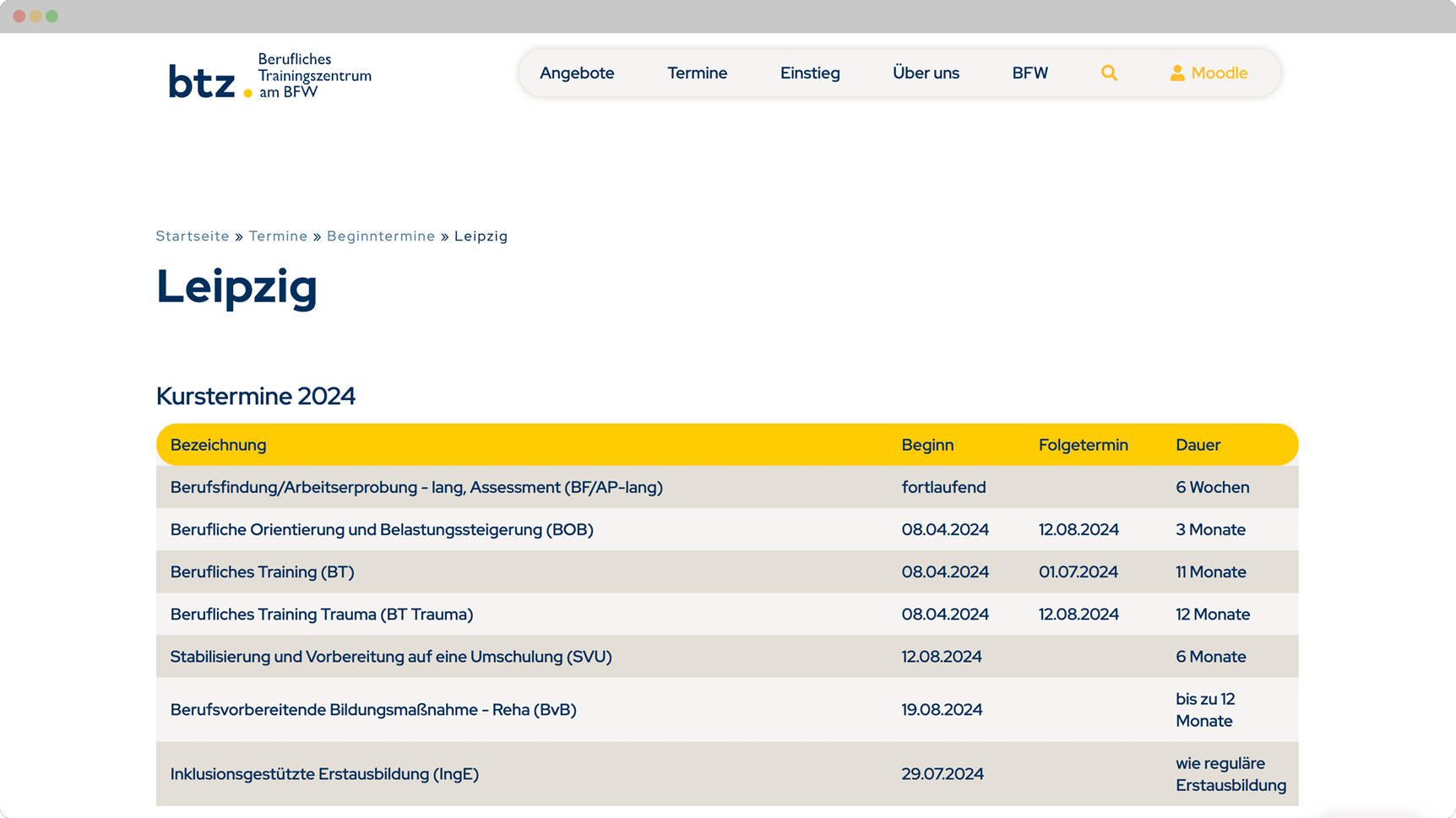Navigate to Beginntermine breadcrumb
The height and width of the screenshot is (818, 1456).
click(381, 236)
